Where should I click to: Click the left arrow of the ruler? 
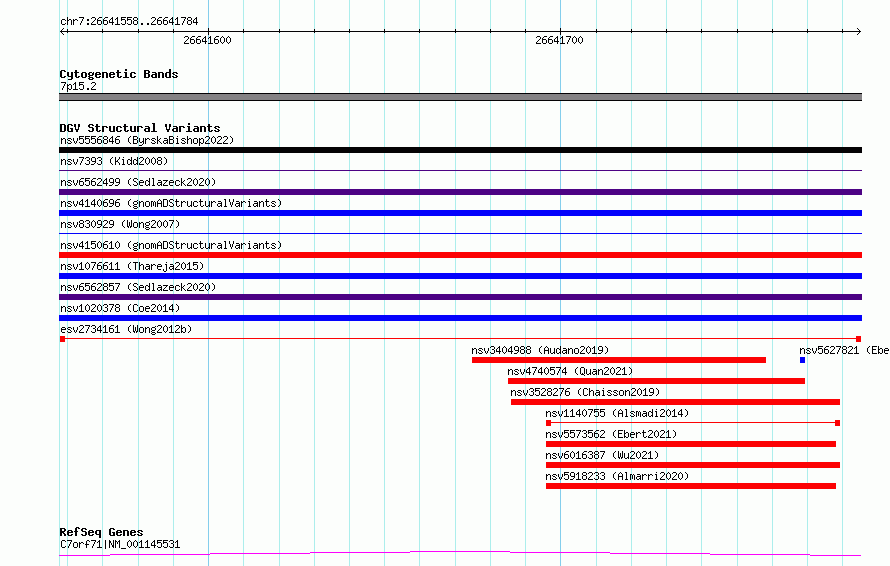coord(63,32)
